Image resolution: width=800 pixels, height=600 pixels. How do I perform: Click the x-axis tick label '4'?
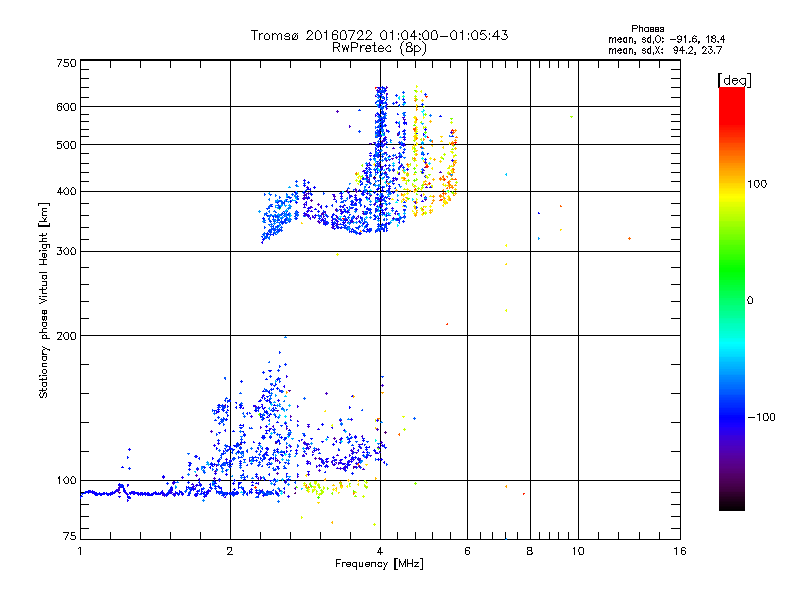point(380,551)
